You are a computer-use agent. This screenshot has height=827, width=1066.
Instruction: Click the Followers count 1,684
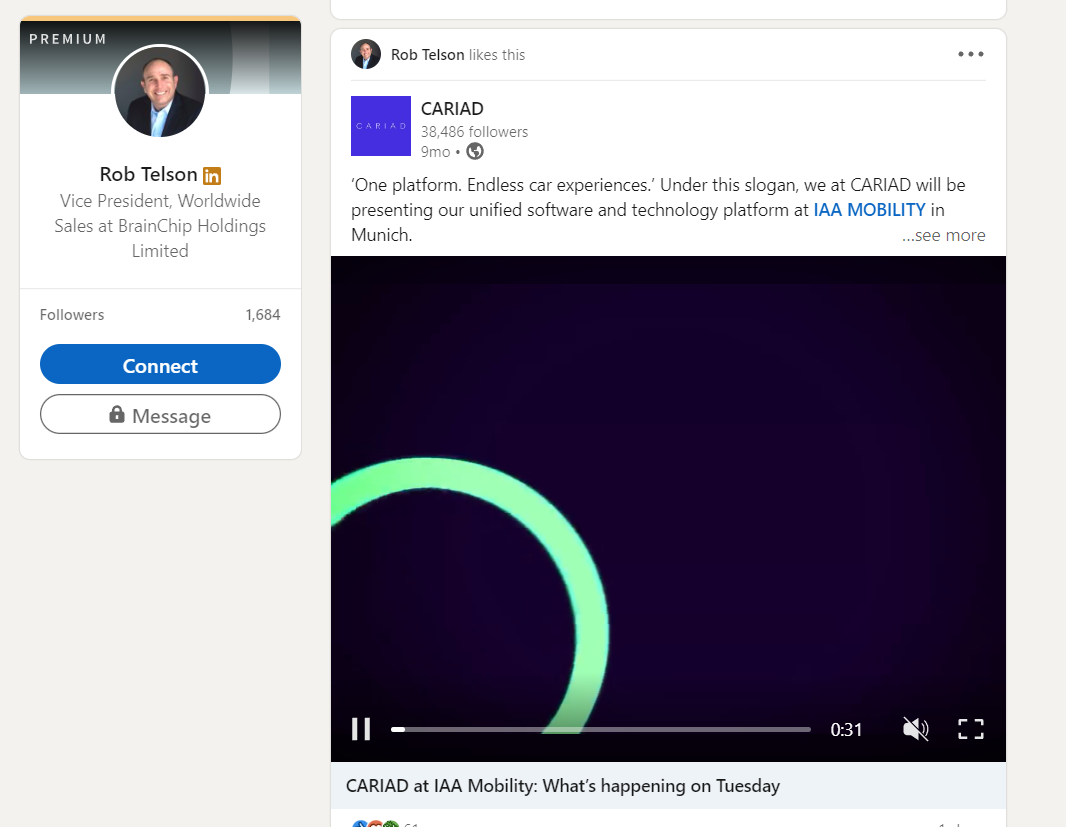[x=263, y=314]
